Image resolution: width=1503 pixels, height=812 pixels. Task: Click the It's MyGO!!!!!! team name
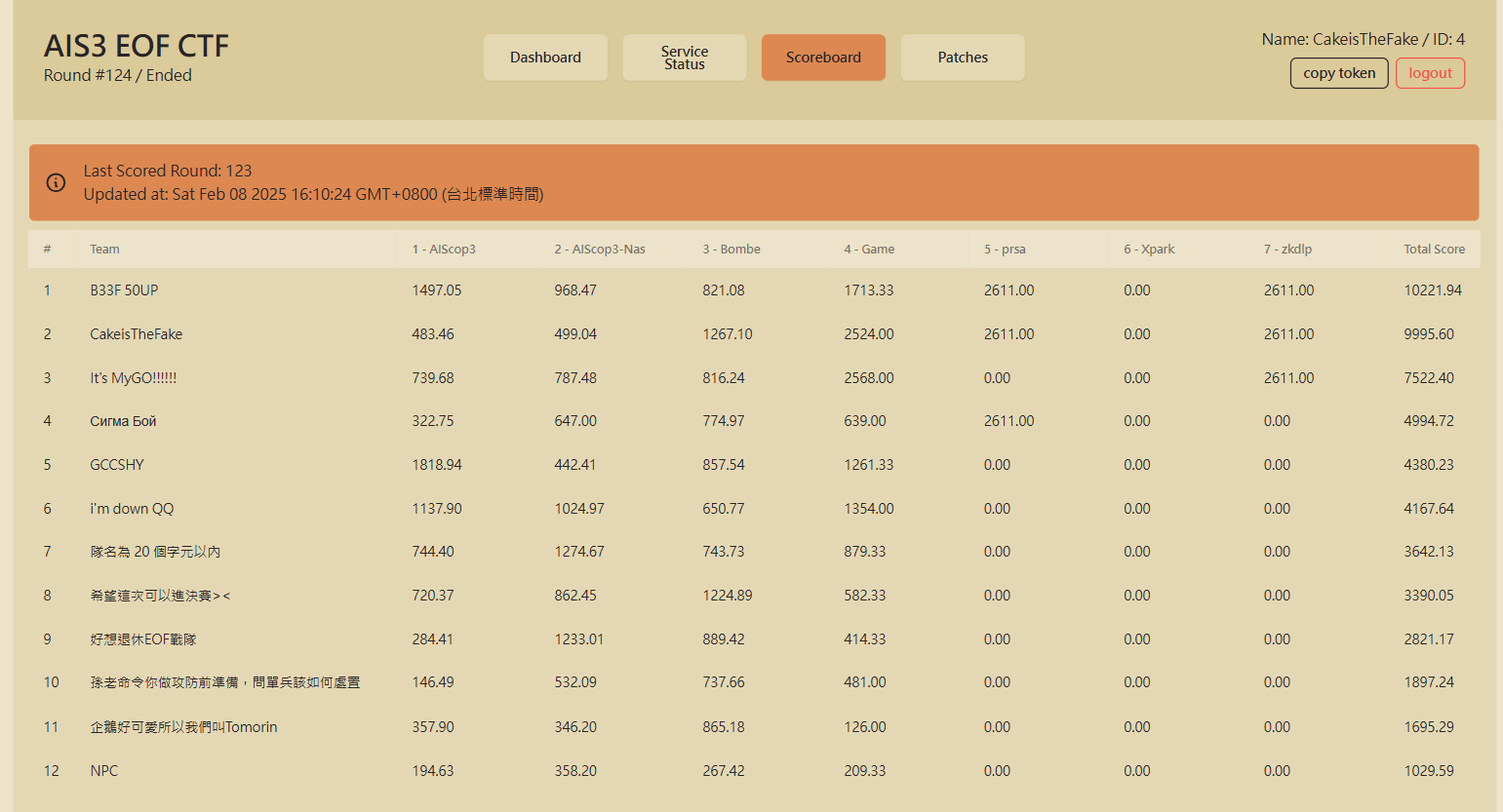point(134,378)
